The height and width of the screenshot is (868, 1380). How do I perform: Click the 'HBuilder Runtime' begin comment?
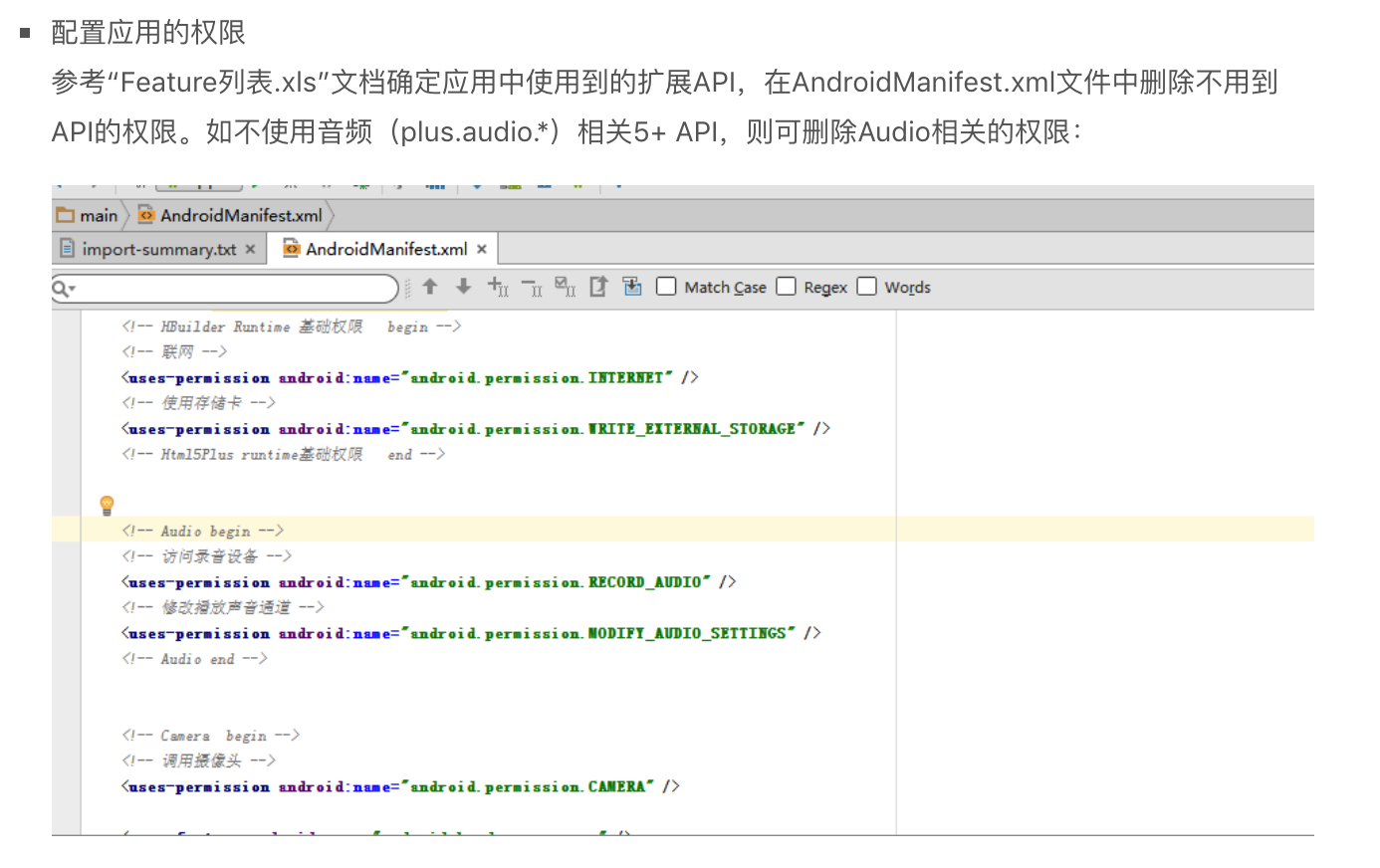pos(292,326)
